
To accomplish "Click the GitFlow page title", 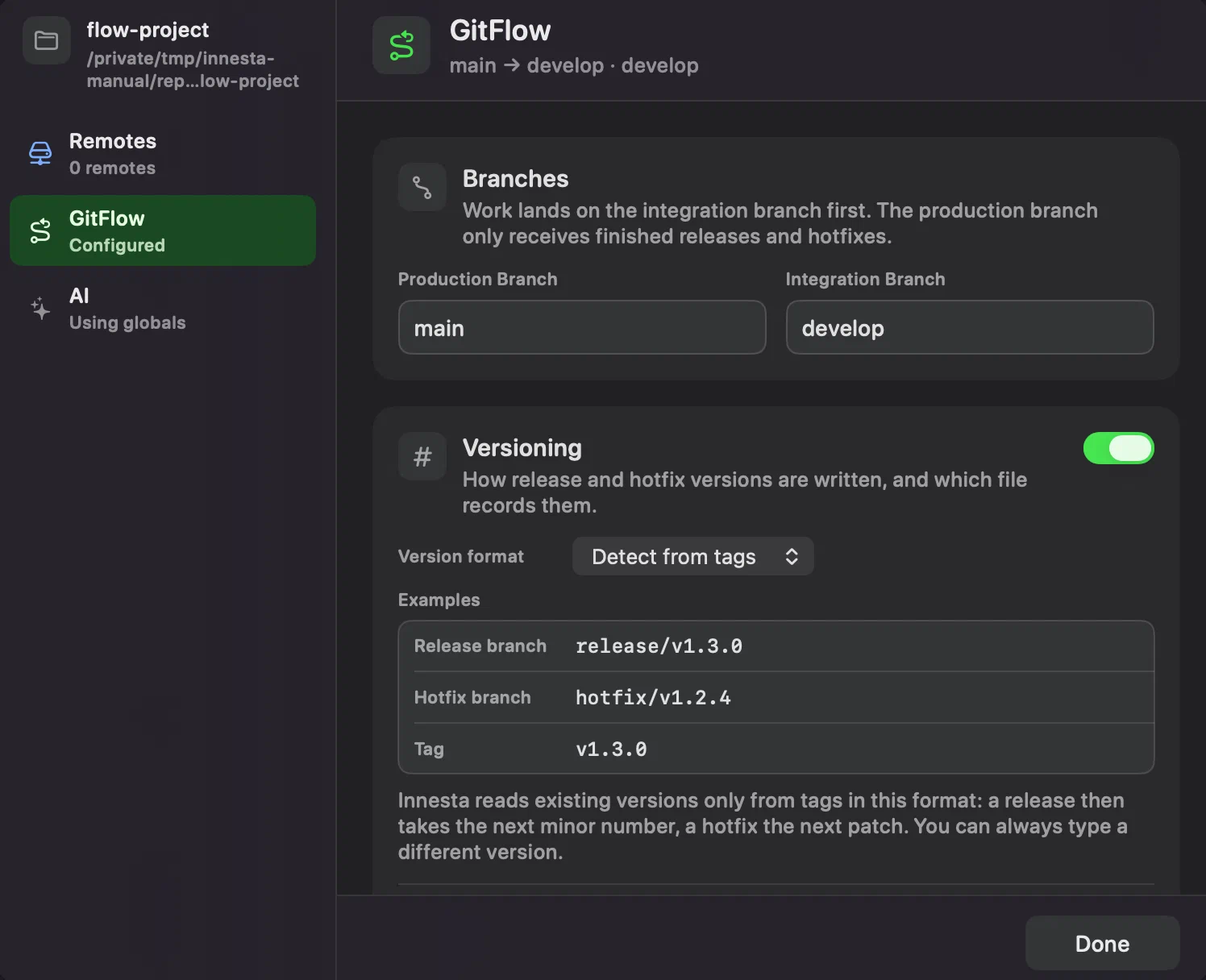I will click(x=500, y=31).
